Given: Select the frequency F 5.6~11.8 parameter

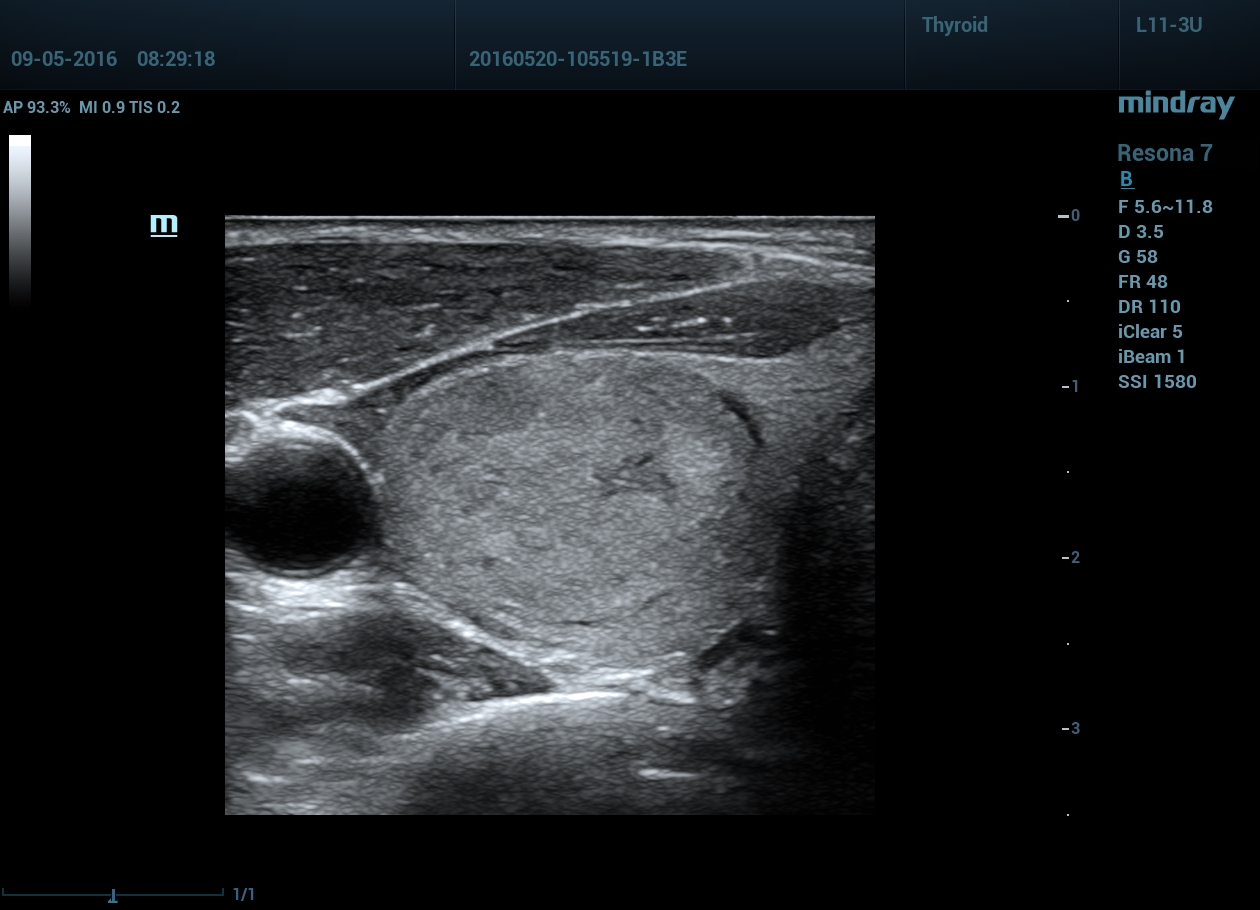Looking at the screenshot, I should click(x=1165, y=207).
